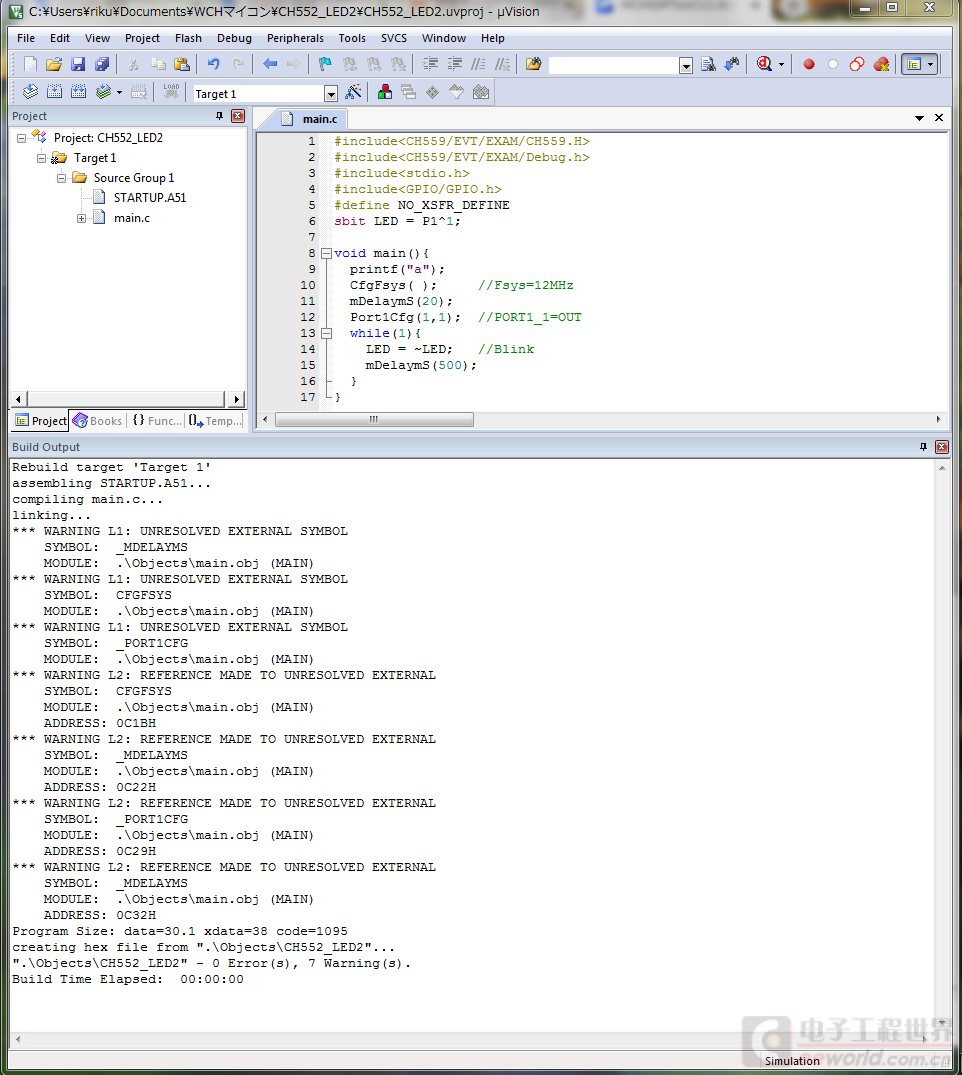The width and height of the screenshot is (962, 1075).
Task: Open the SVCS menu
Action: (x=394, y=38)
